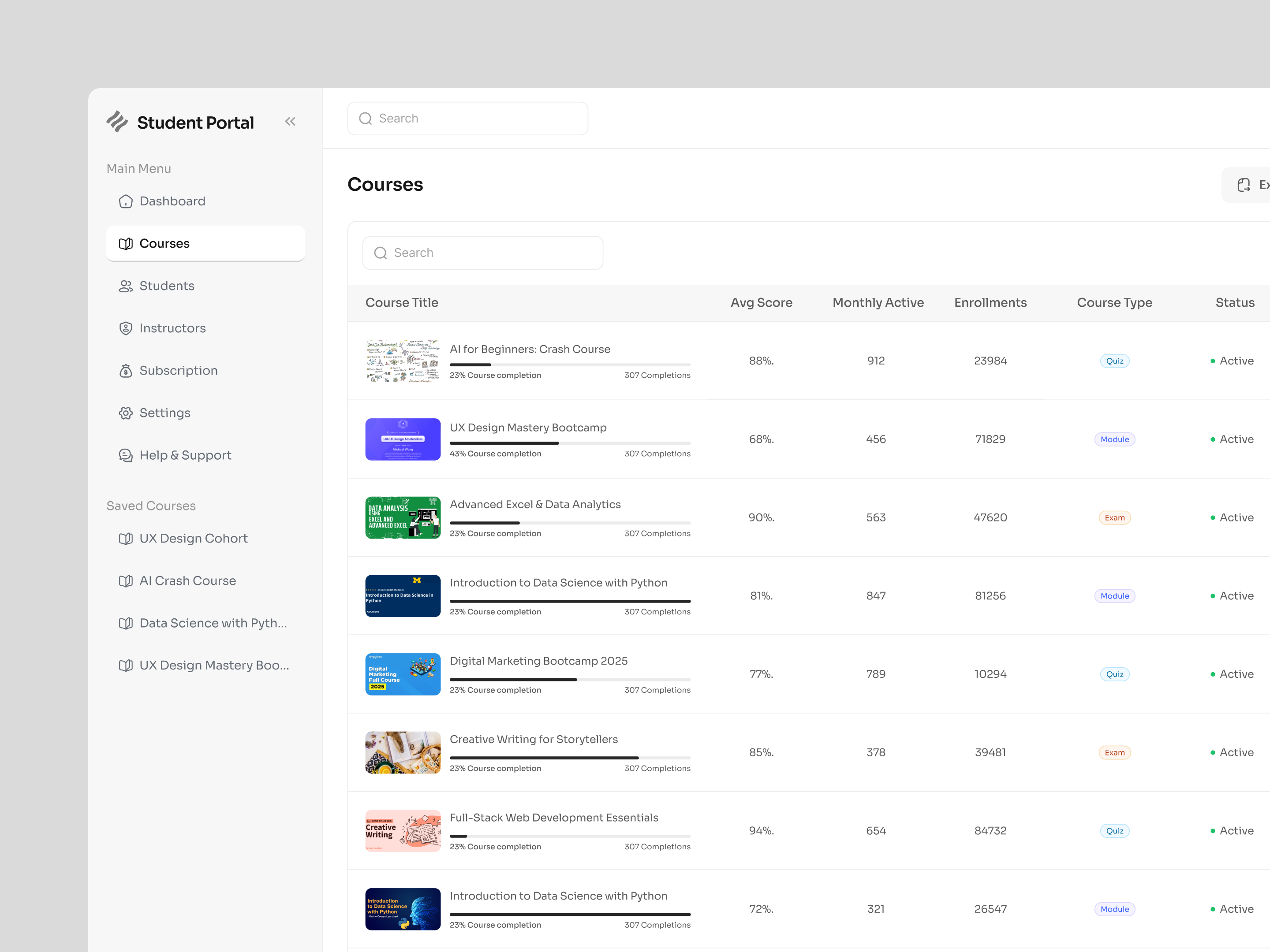The image size is (1270, 952).
Task: Click the Module badge on UX Design Mastery Bootcamp
Action: point(1114,439)
